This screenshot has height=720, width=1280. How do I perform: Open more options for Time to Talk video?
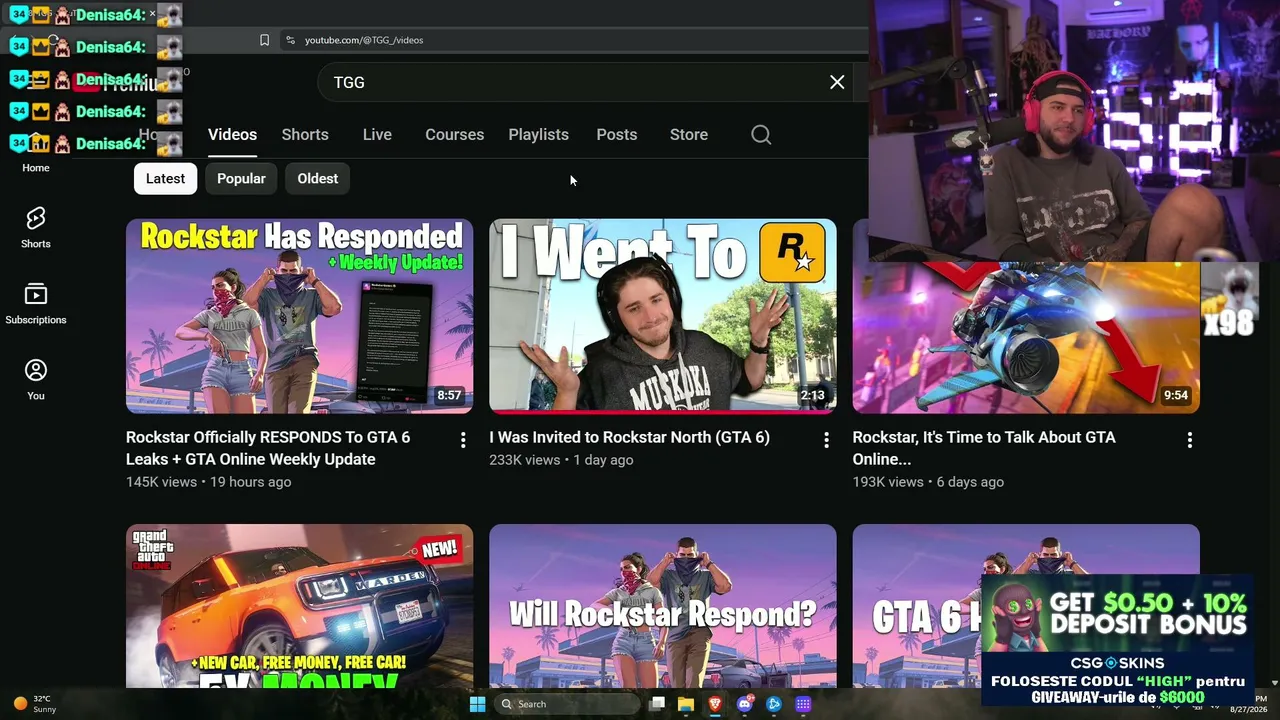(1189, 440)
